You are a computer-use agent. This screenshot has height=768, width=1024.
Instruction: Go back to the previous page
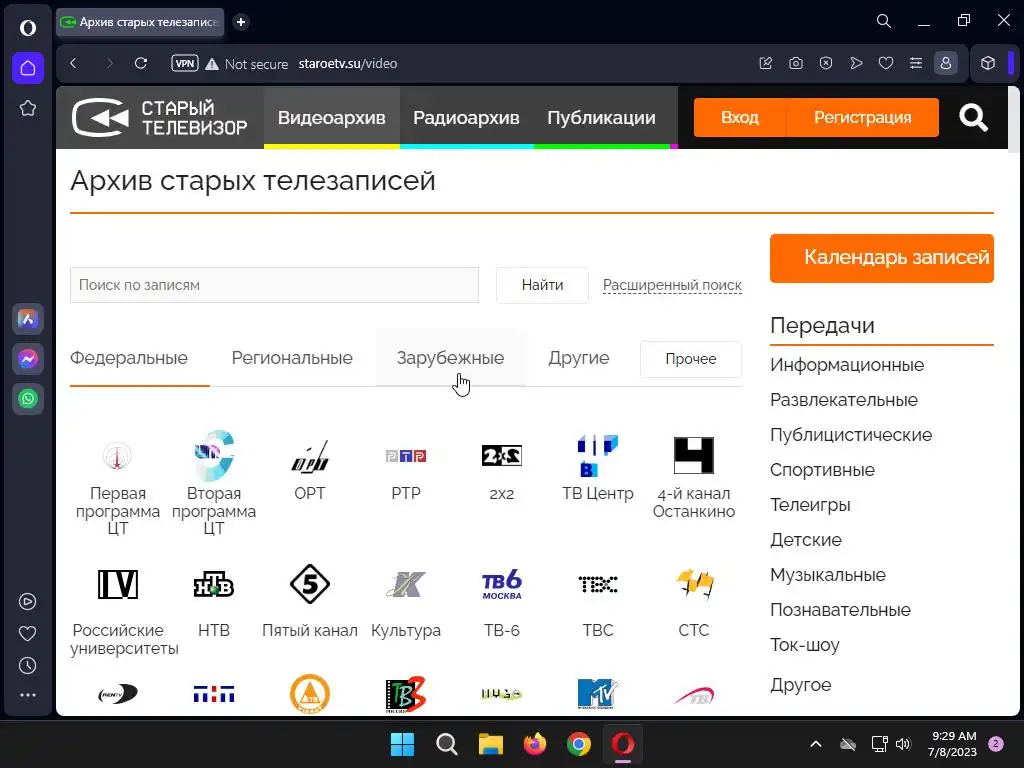(73, 63)
